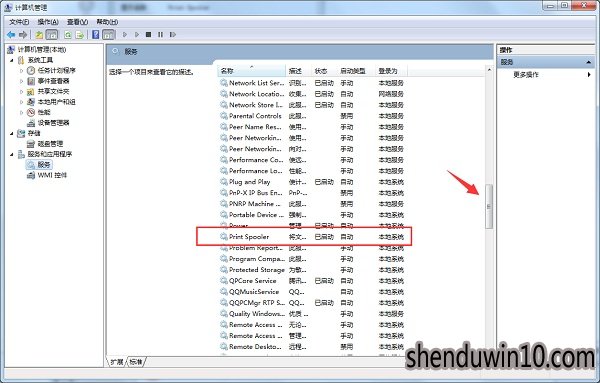Click the Restart Service toolbar icon
The height and width of the screenshot is (383, 600).
tap(173, 35)
